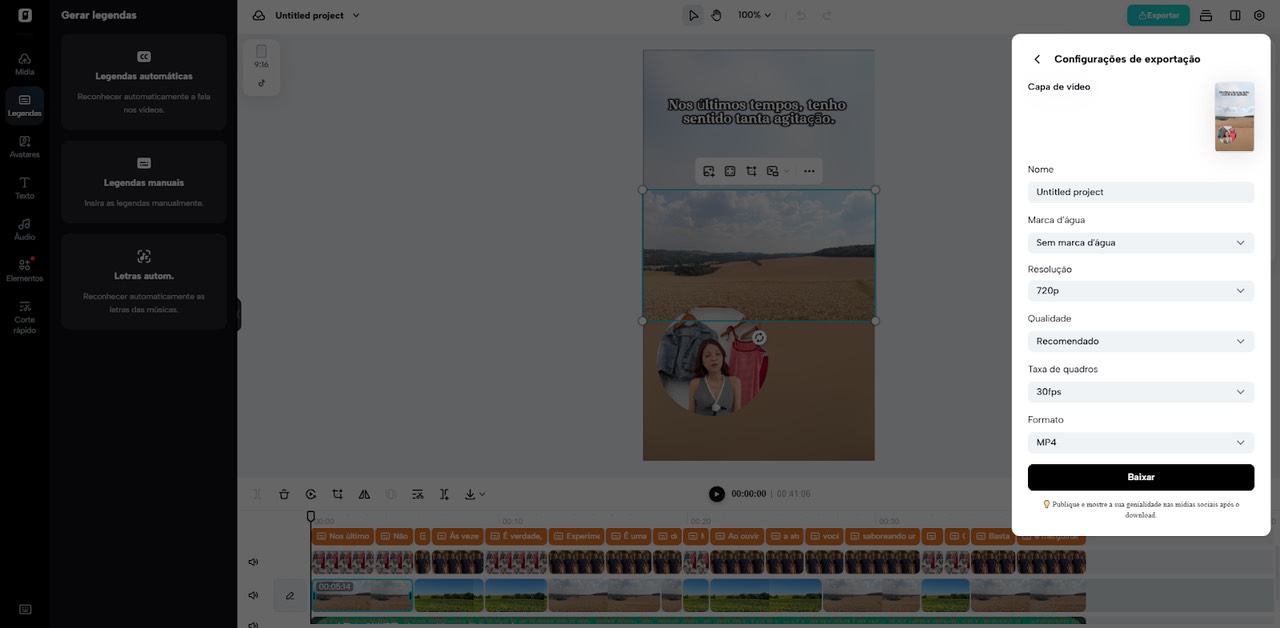Click the Nome field with Untitled project
This screenshot has width=1280, height=628.
1140,192
